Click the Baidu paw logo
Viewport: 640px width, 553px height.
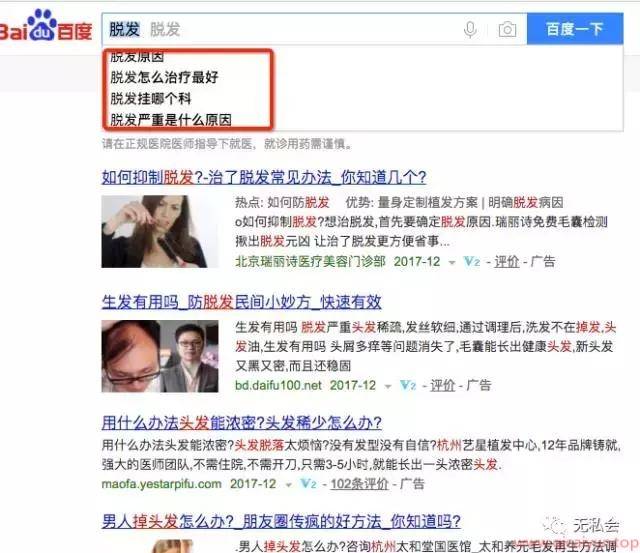(x=42, y=25)
